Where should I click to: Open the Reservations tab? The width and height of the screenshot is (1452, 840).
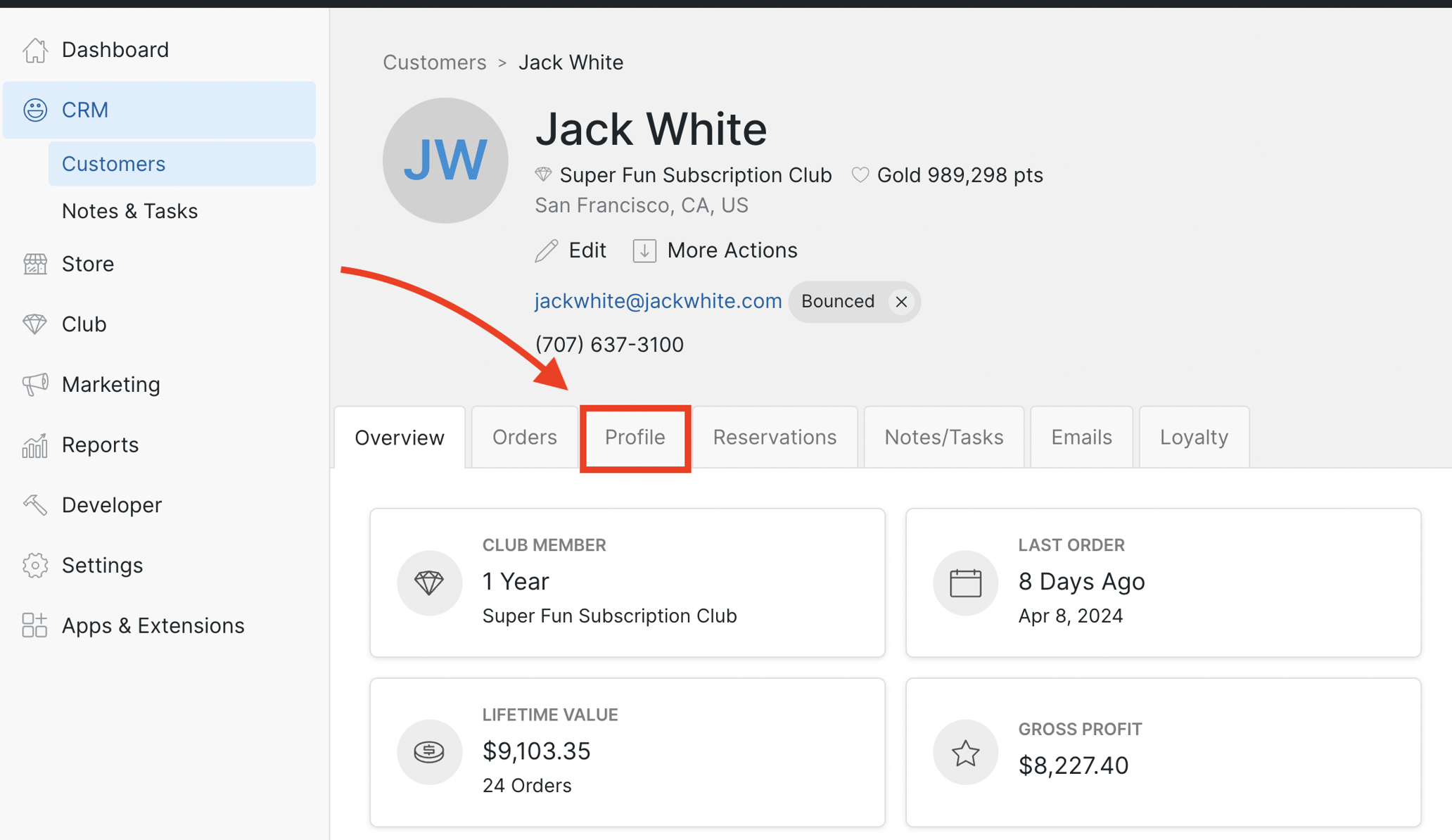coord(775,438)
